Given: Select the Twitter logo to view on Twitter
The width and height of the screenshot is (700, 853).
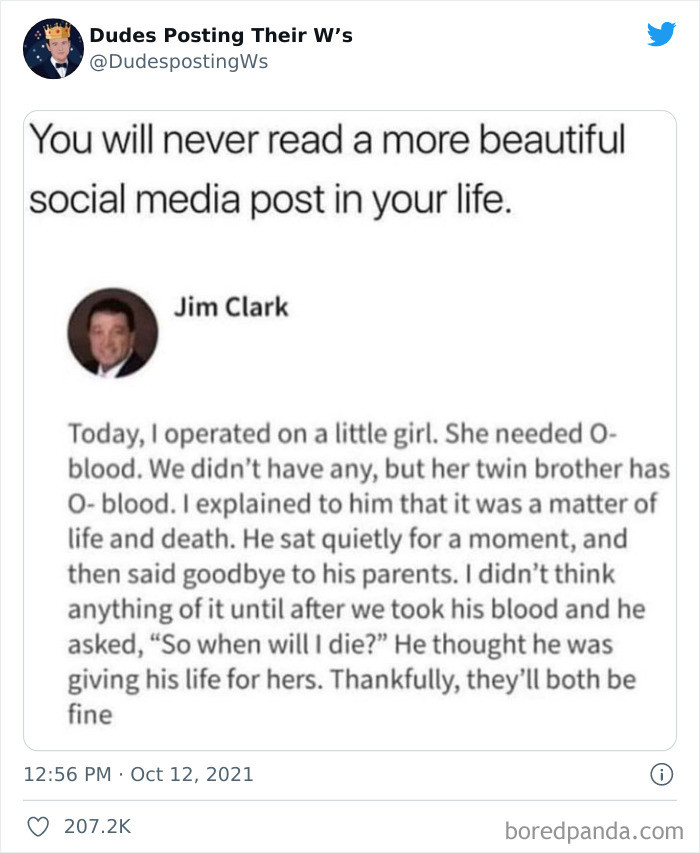Looking at the screenshot, I should point(662,33).
